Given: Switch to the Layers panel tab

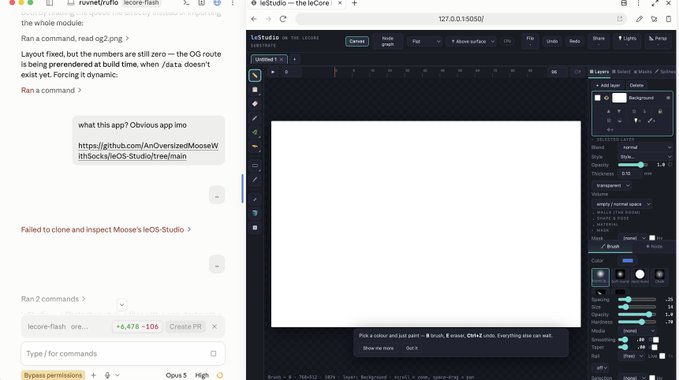Looking at the screenshot, I should 599,71.
